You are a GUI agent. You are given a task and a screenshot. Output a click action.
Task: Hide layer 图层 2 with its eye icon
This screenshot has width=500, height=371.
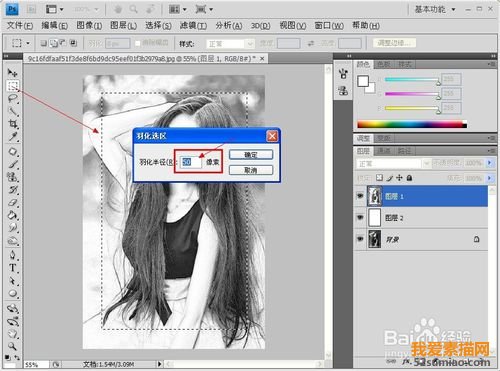360,218
